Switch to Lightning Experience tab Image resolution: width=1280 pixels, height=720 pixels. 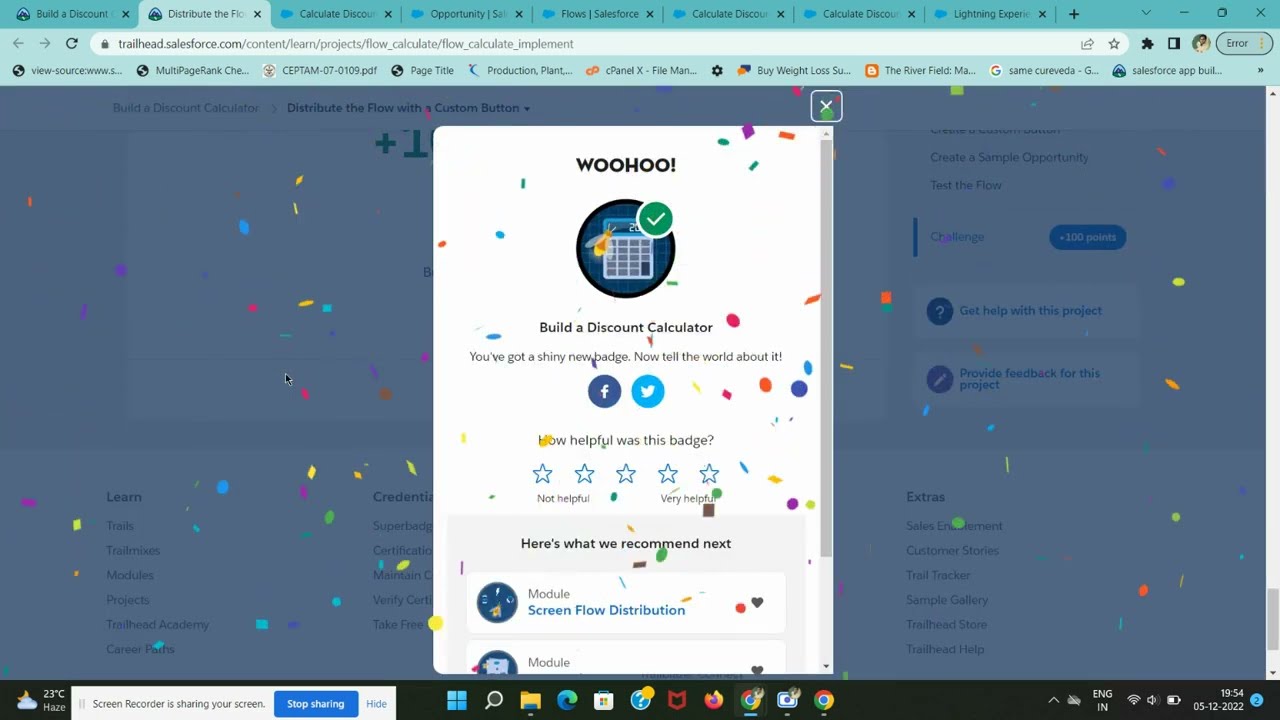click(991, 14)
